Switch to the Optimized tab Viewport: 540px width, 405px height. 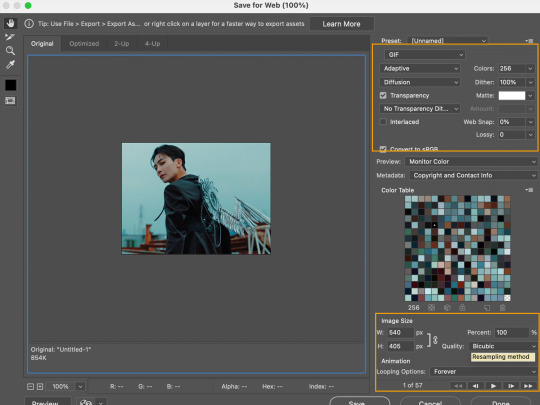(x=84, y=44)
